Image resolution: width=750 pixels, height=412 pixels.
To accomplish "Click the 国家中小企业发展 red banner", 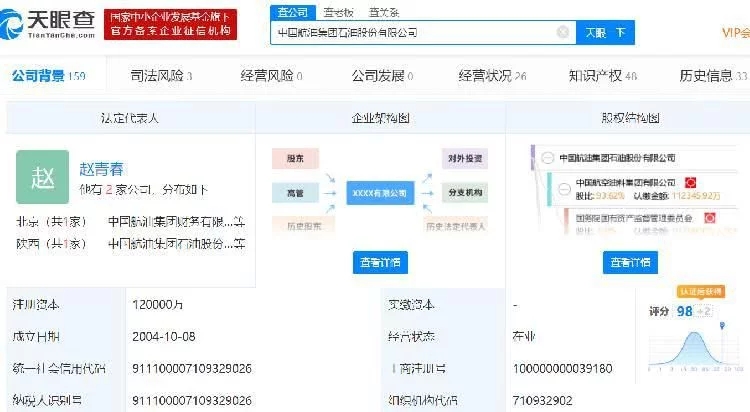I will click(170, 24).
